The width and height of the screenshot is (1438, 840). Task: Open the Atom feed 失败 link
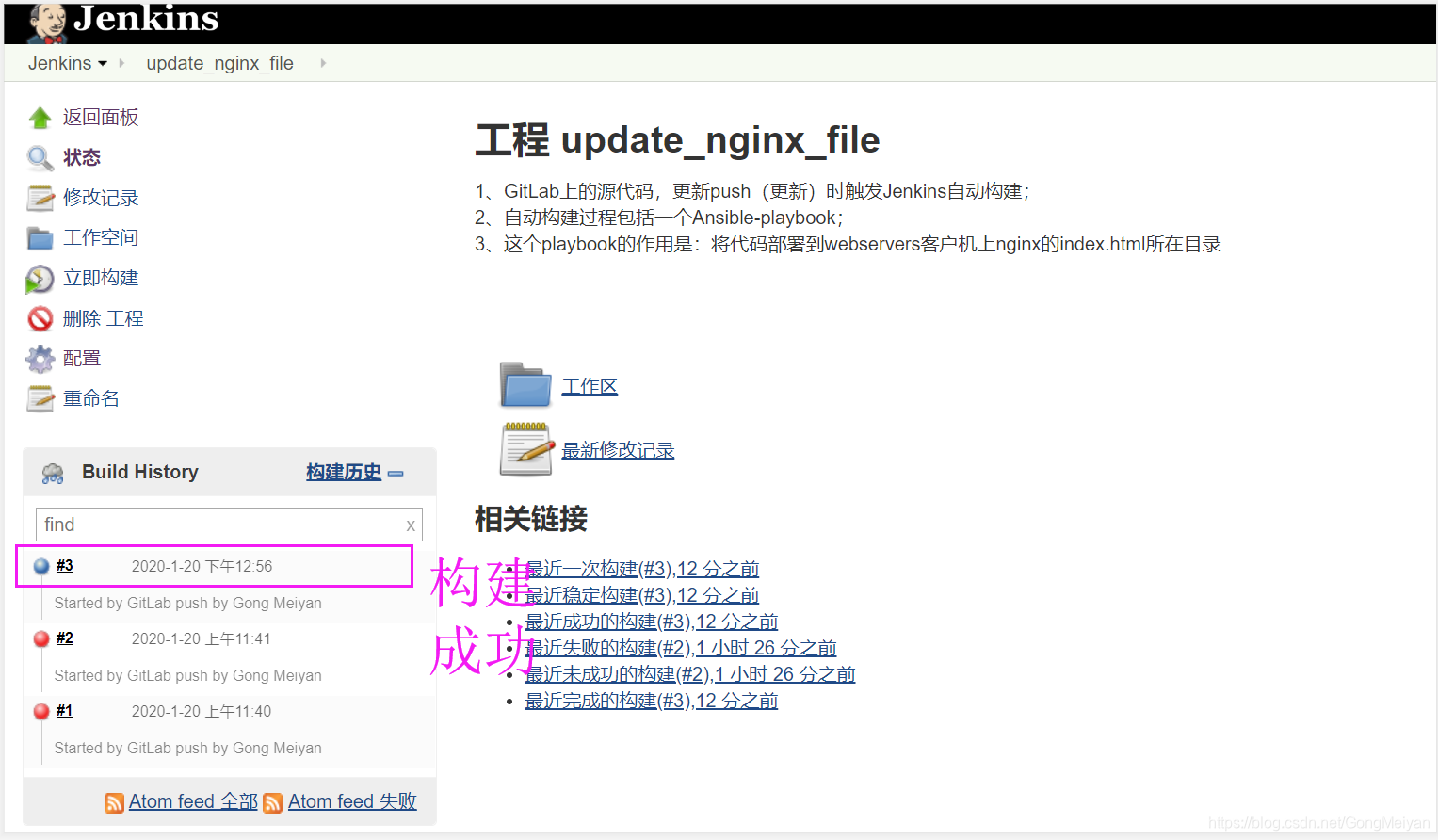click(352, 802)
